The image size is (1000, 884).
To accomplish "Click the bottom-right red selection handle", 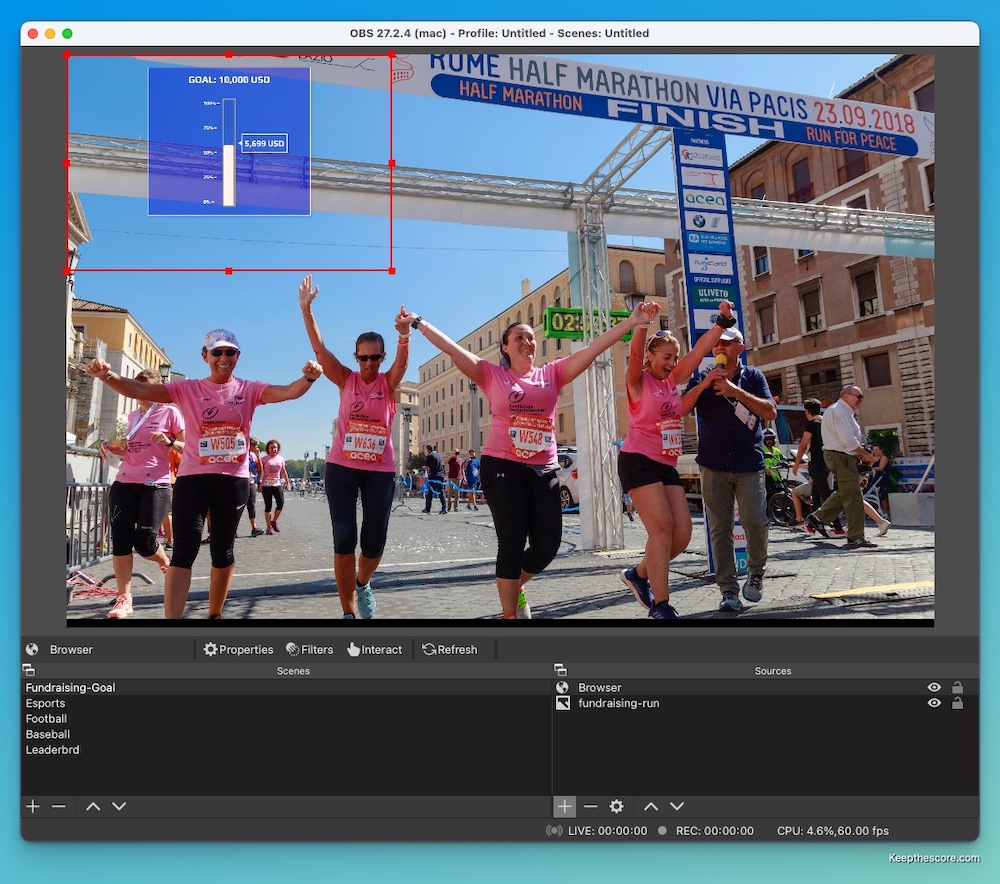I will [392, 271].
